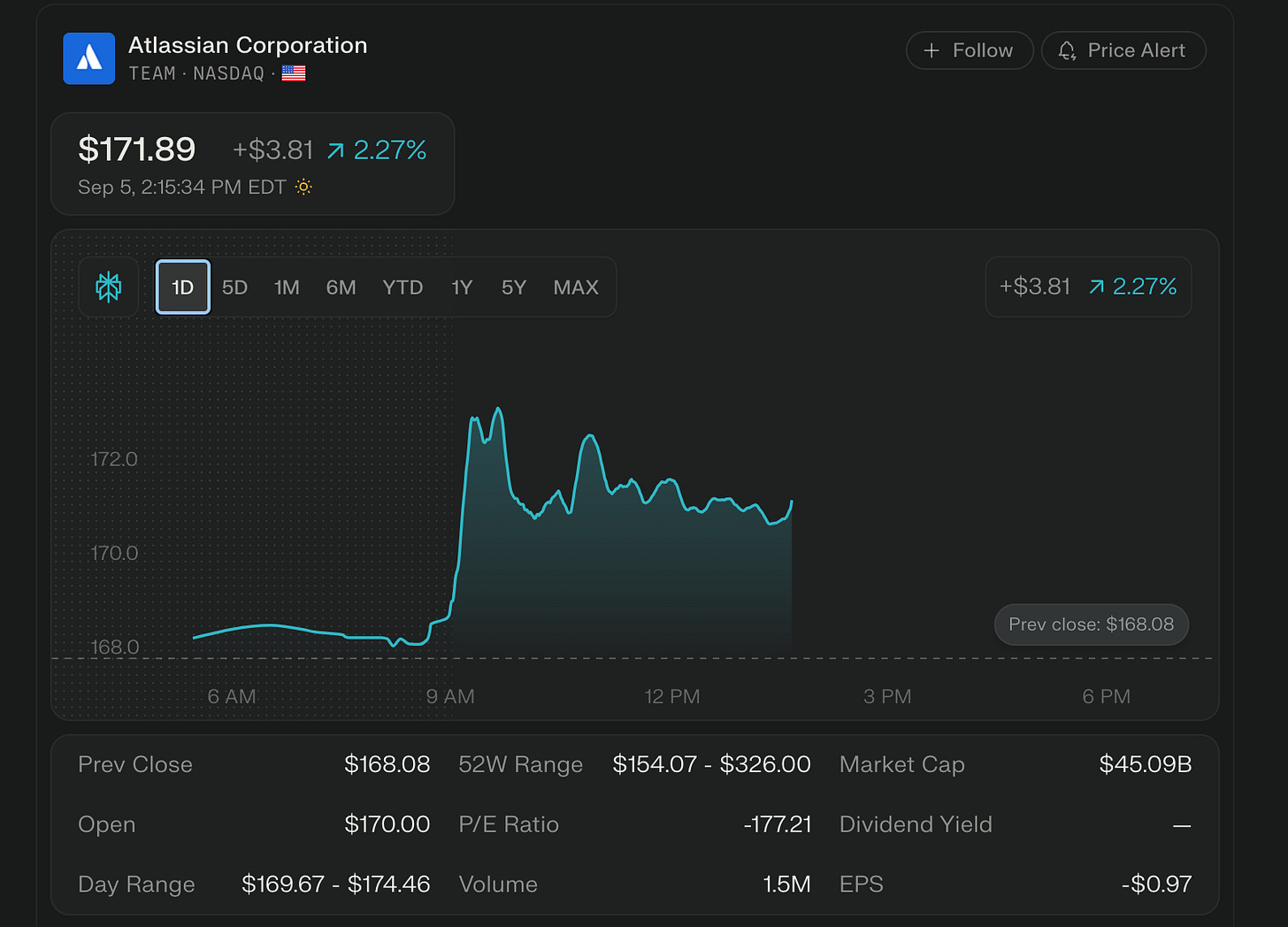This screenshot has width=1288, height=927.
Task: Switch chart to MAX range
Action: (576, 287)
